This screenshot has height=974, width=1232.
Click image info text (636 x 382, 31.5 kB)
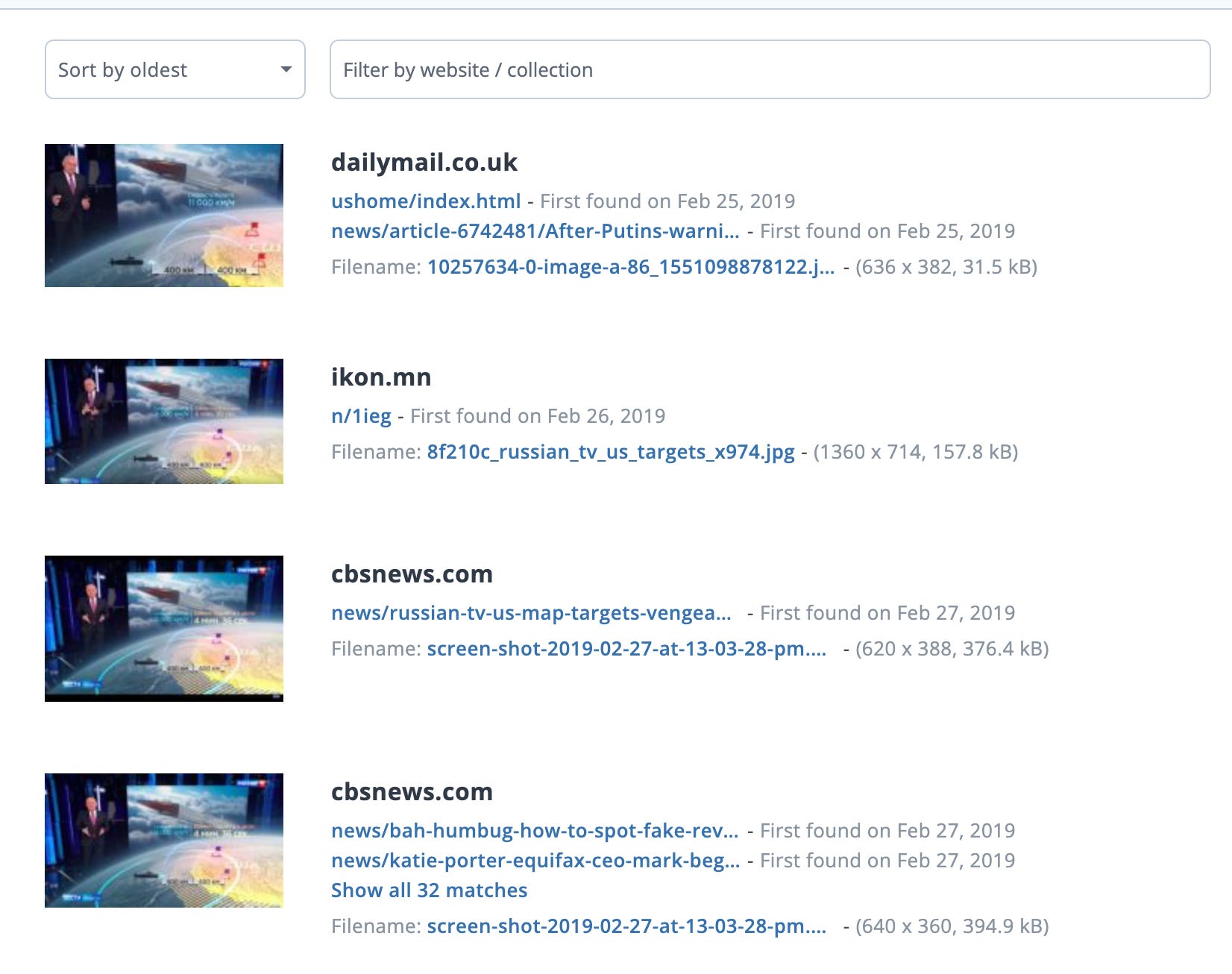(946, 267)
